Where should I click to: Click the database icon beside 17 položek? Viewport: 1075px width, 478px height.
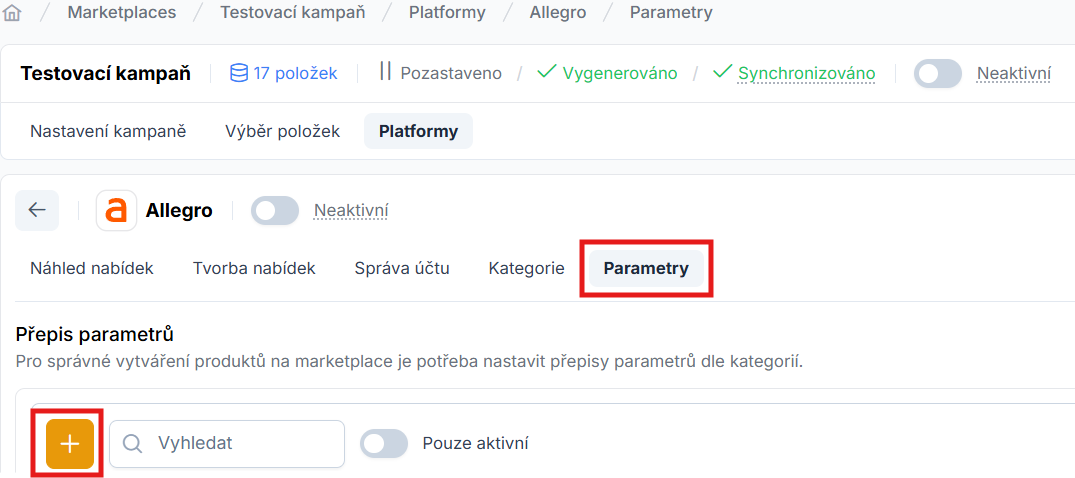[x=239, y=73]
